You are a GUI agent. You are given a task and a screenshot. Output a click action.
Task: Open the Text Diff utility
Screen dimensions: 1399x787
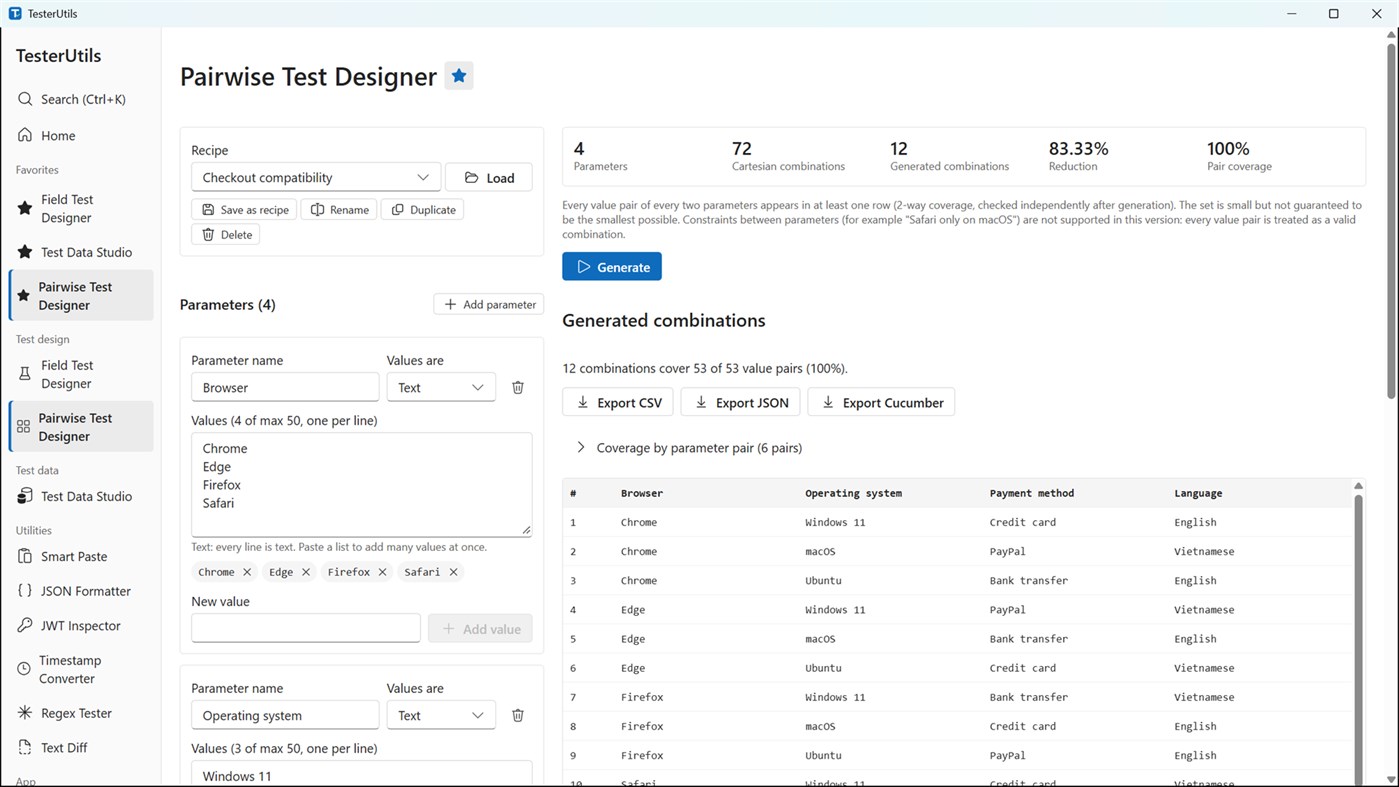pyautogui.click(x=80, y=747)
